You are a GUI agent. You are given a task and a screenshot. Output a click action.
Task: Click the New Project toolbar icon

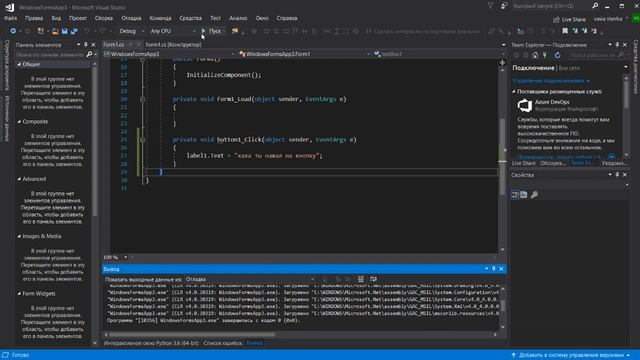(x=40, y=31)
